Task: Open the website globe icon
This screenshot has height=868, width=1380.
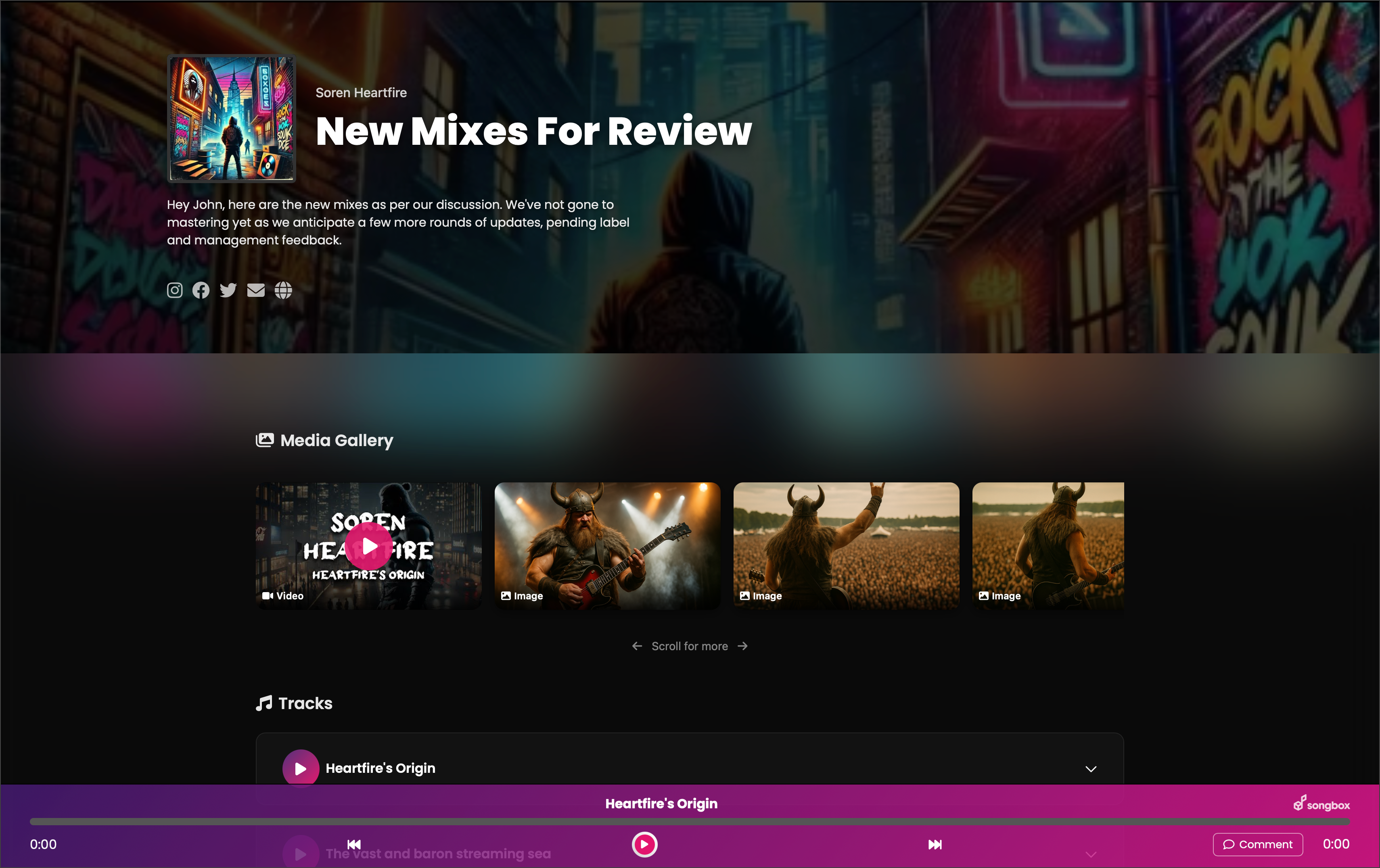Action: 283,290
